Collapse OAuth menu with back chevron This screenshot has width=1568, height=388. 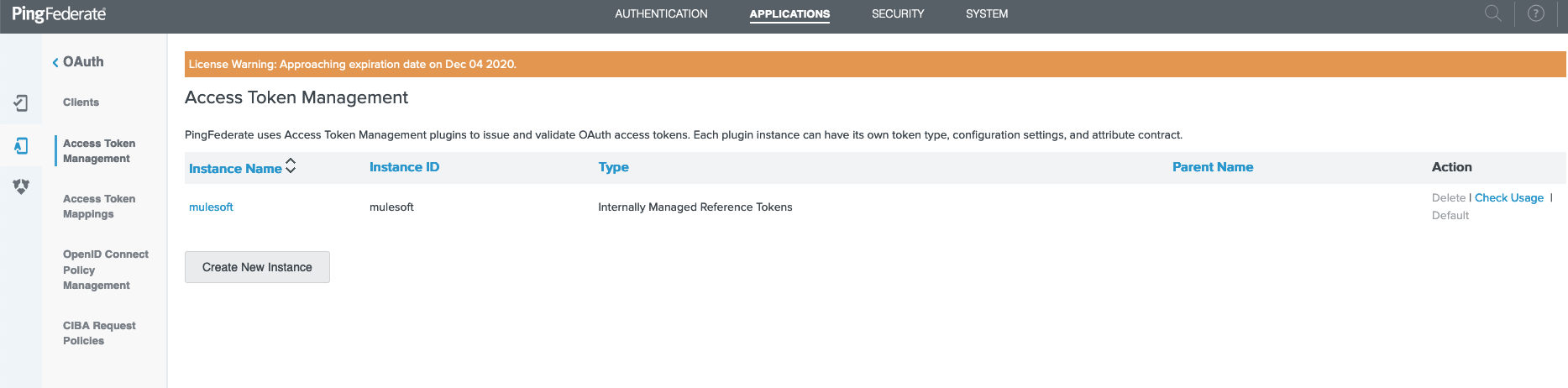coord(55,62)
